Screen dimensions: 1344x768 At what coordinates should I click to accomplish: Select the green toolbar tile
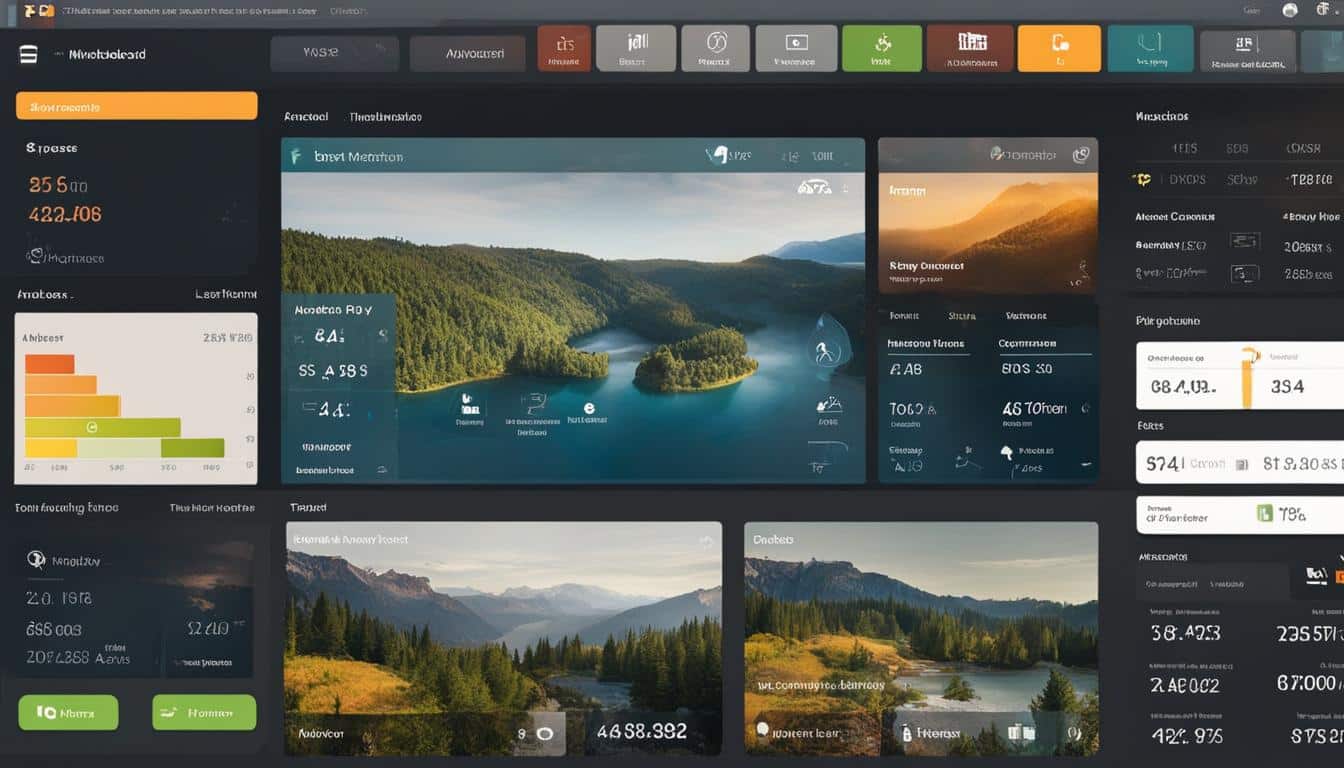tap(881, 48)
